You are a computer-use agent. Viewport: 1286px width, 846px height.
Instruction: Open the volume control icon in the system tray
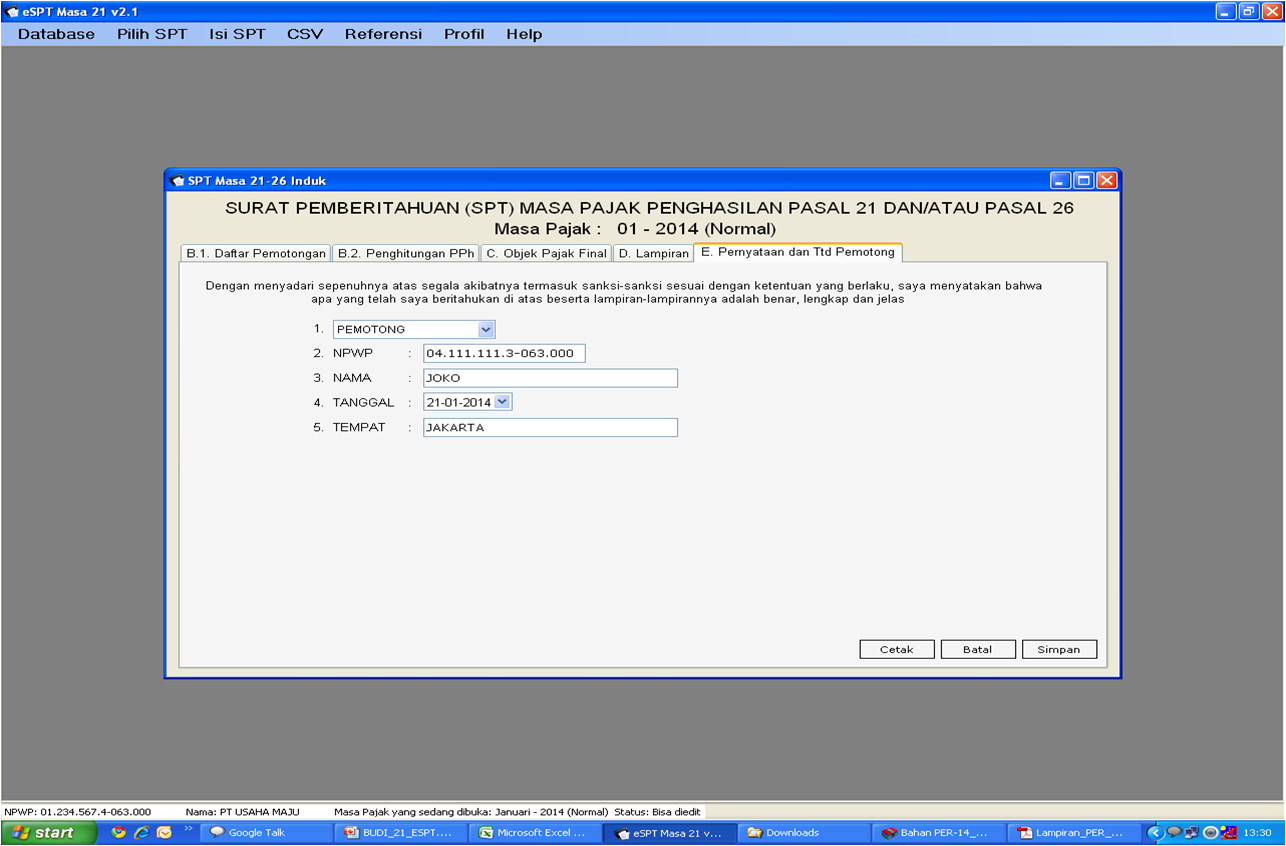click(x=1209, y=831)
